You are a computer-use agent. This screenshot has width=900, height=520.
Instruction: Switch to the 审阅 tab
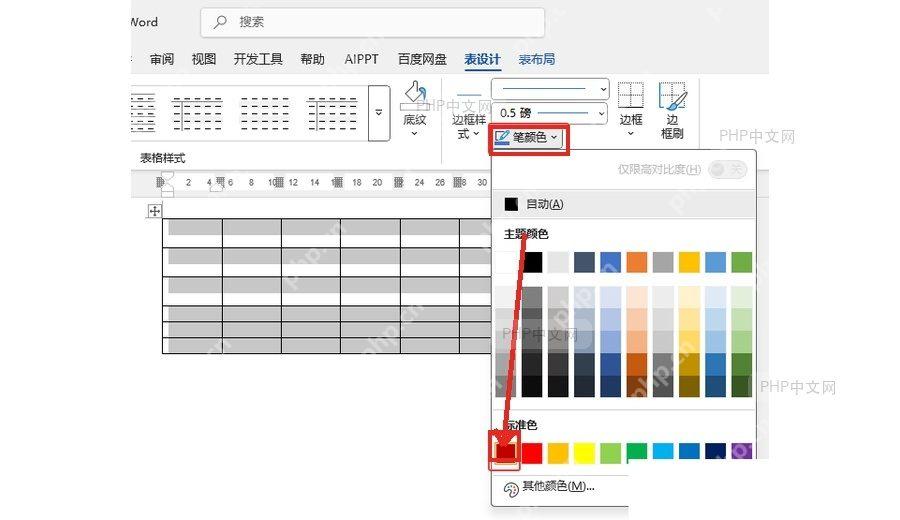(162, 59)
